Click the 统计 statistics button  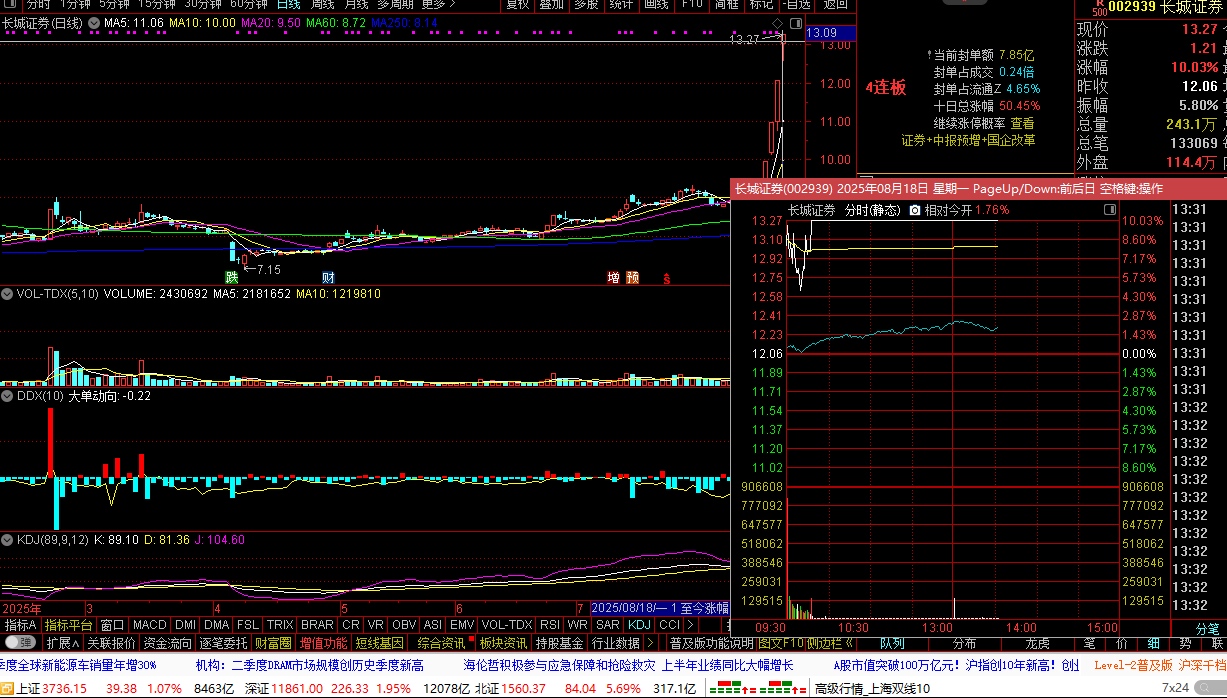[x=621, y=5]
